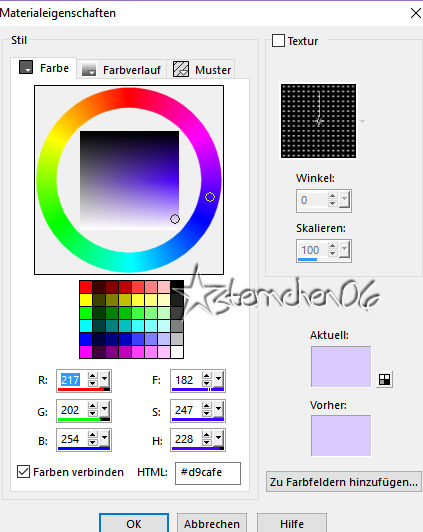
Task: Click Zu Farbfeldern hinzufügen button
Action: click(x=344, y=482)
